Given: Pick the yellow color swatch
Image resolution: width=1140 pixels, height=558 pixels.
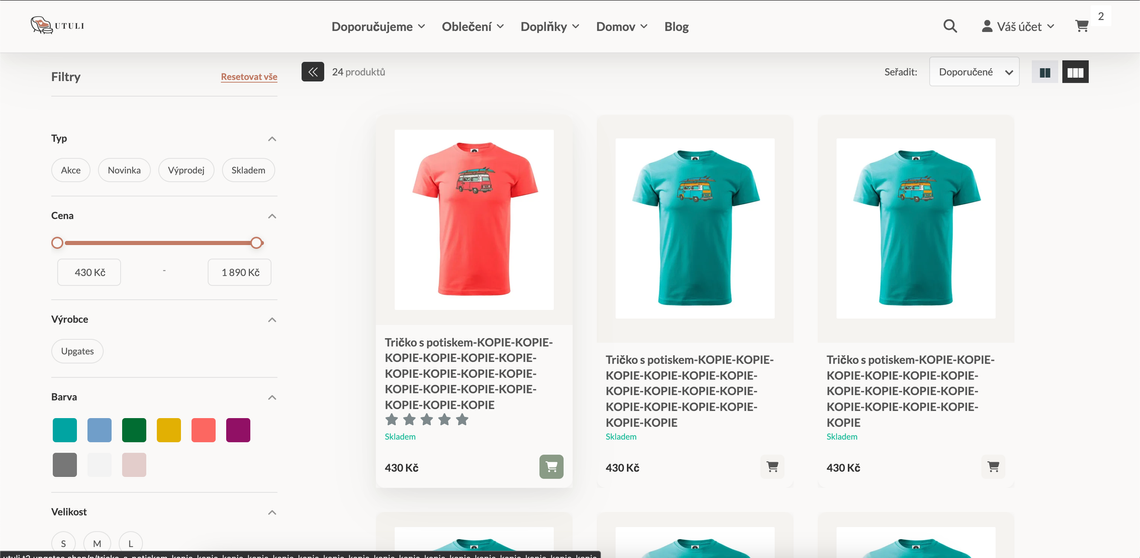Looking at the screenshot, I should (169, 430).
